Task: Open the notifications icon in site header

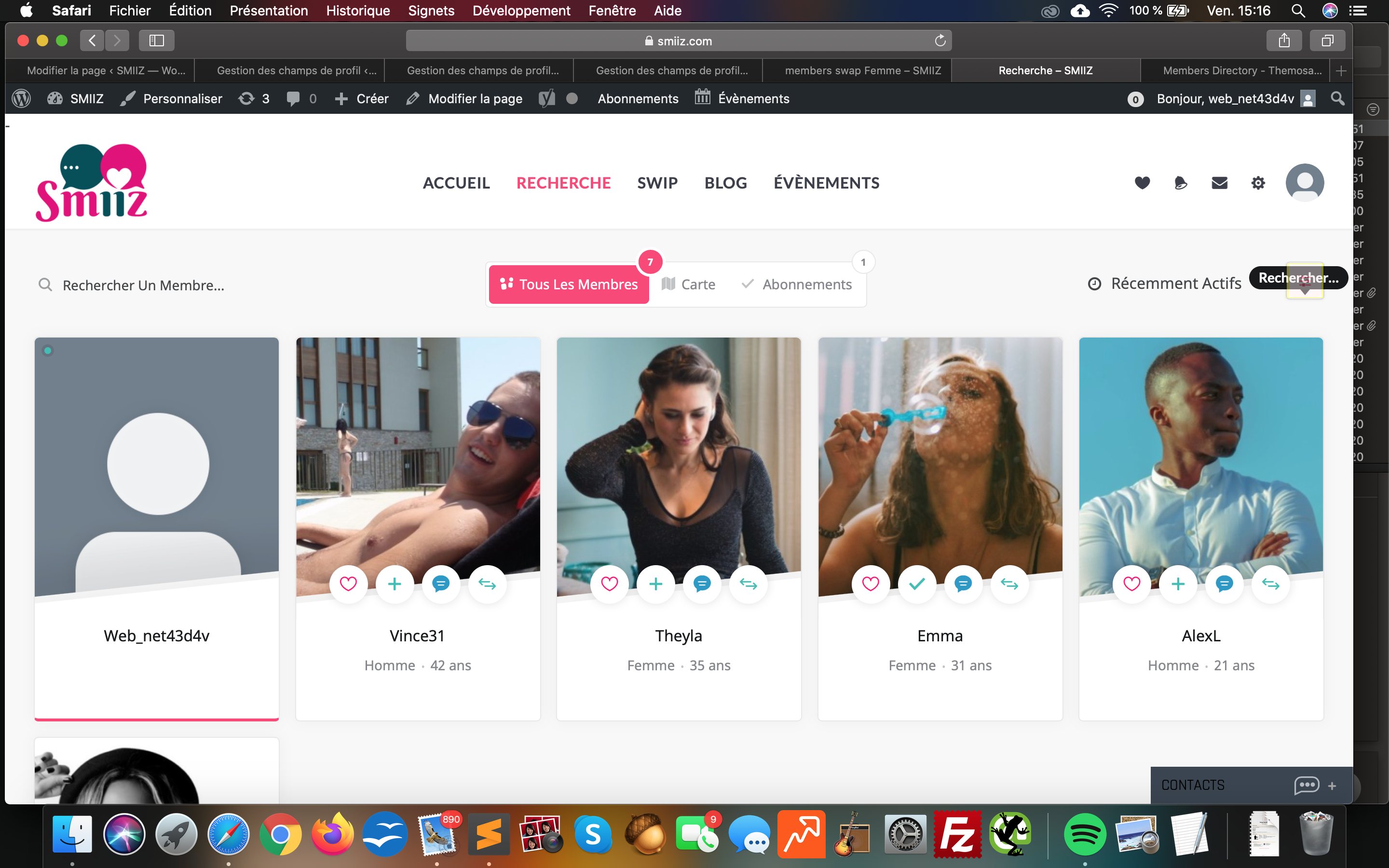Action: click(1181, 183)
